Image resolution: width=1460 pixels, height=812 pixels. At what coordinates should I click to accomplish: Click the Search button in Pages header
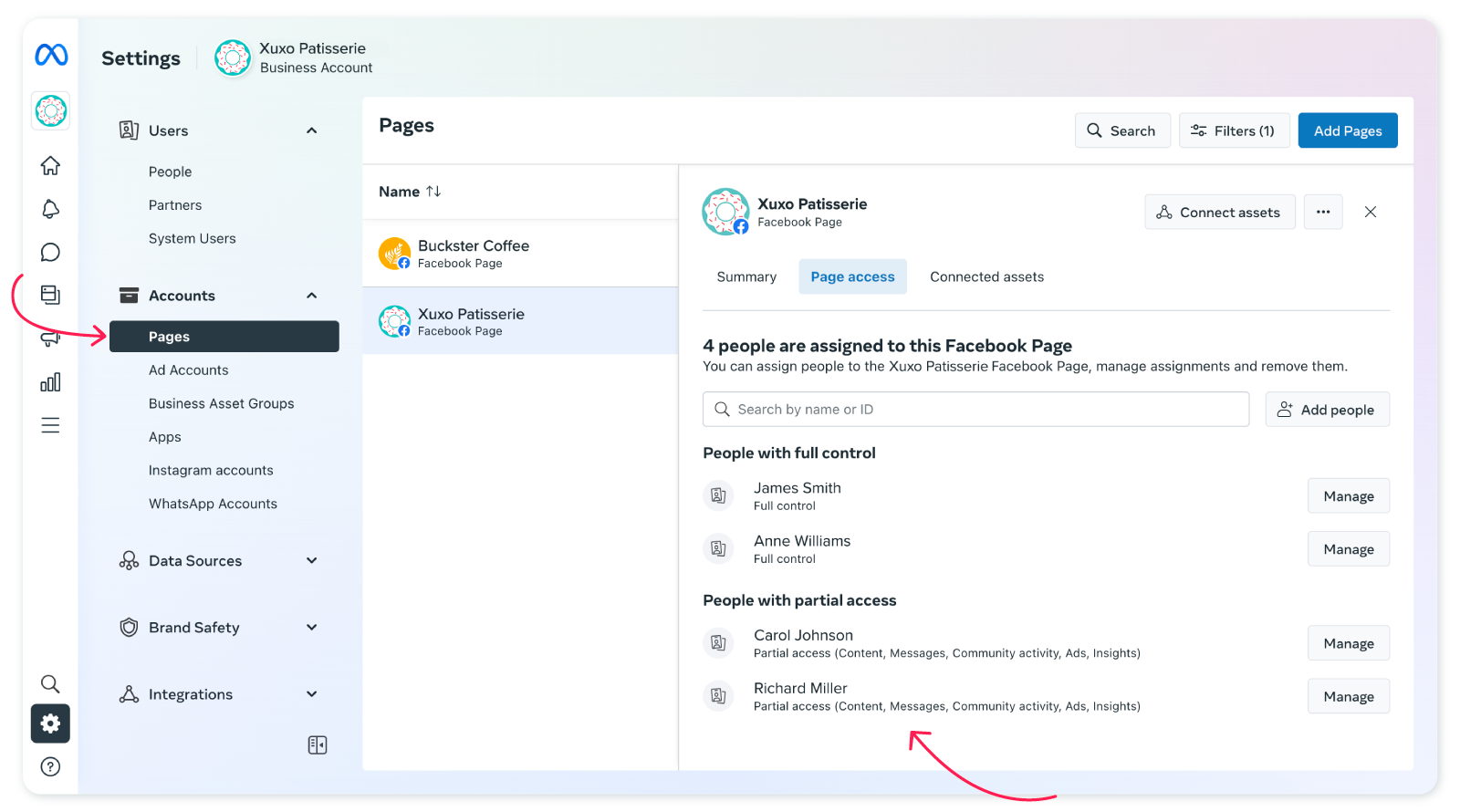point(1122,130)
